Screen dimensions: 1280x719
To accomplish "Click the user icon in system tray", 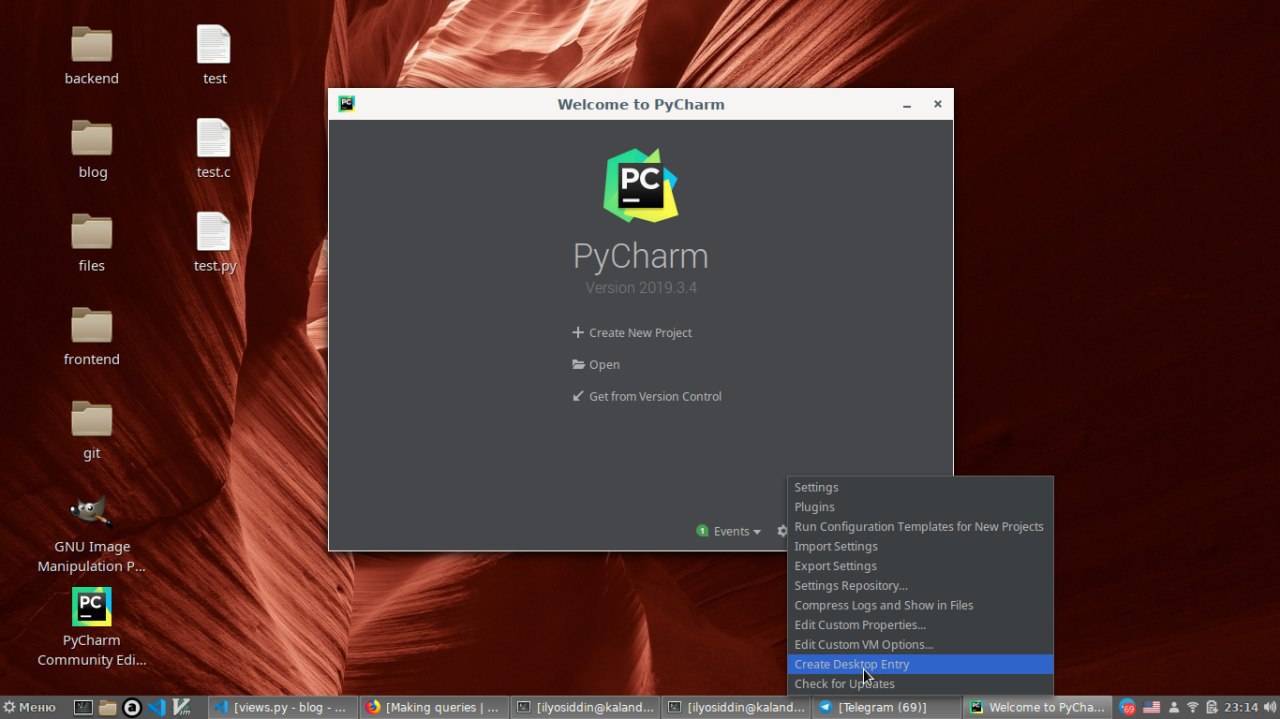I will pos(1174,707).
